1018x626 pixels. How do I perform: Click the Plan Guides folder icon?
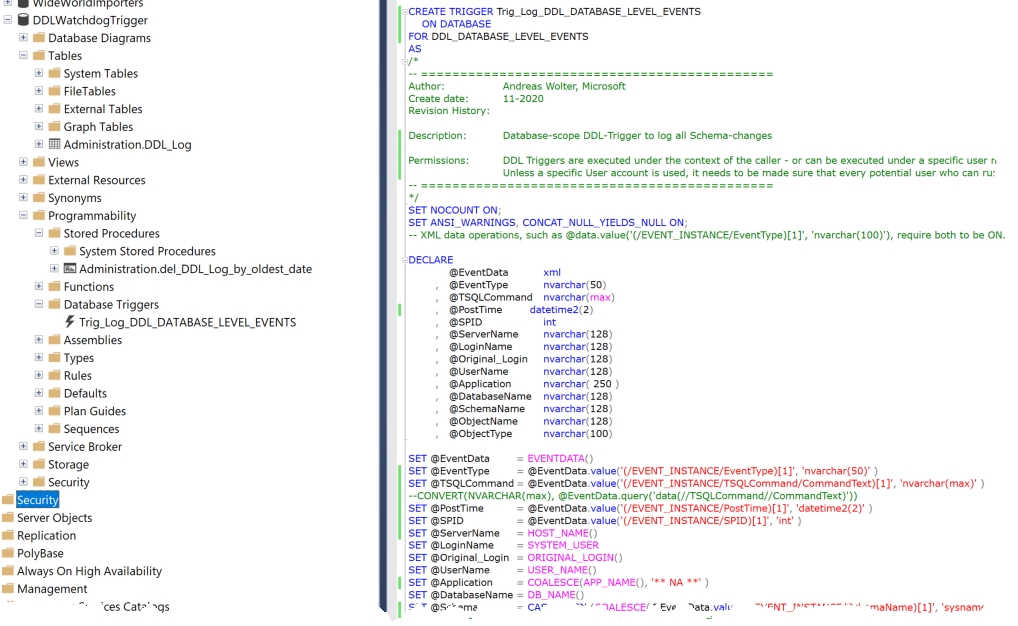tap(55, 410)
